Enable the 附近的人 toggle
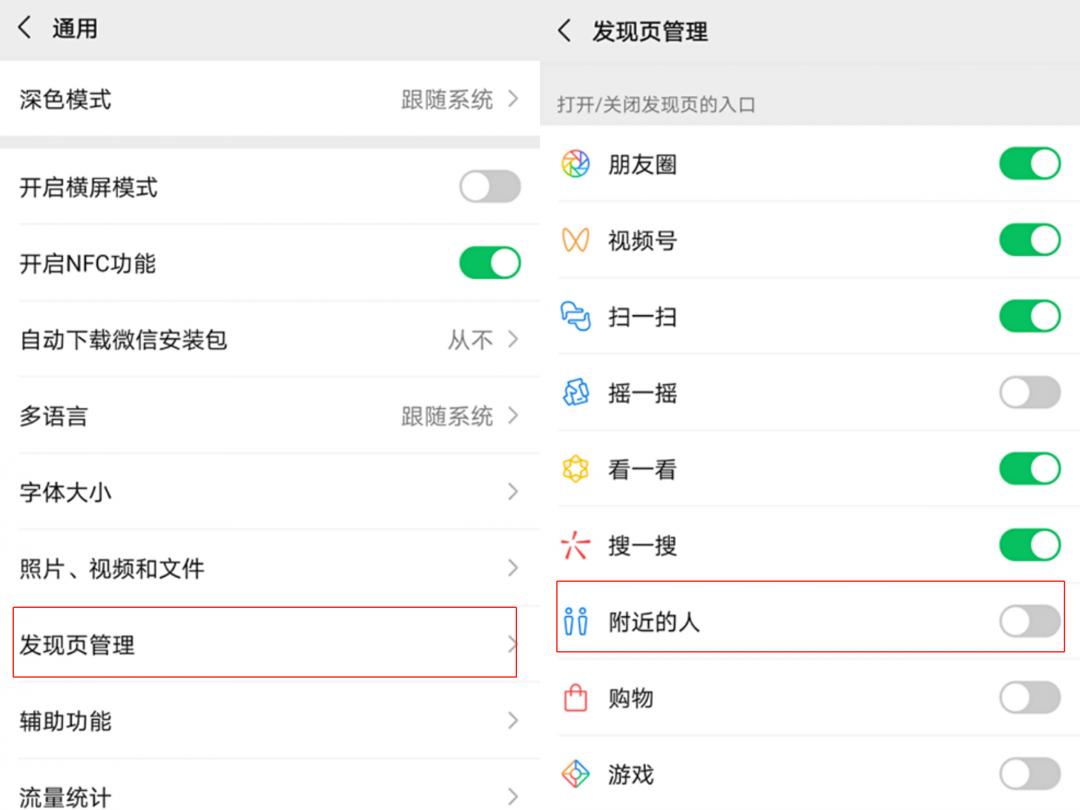 [1030, 621]
